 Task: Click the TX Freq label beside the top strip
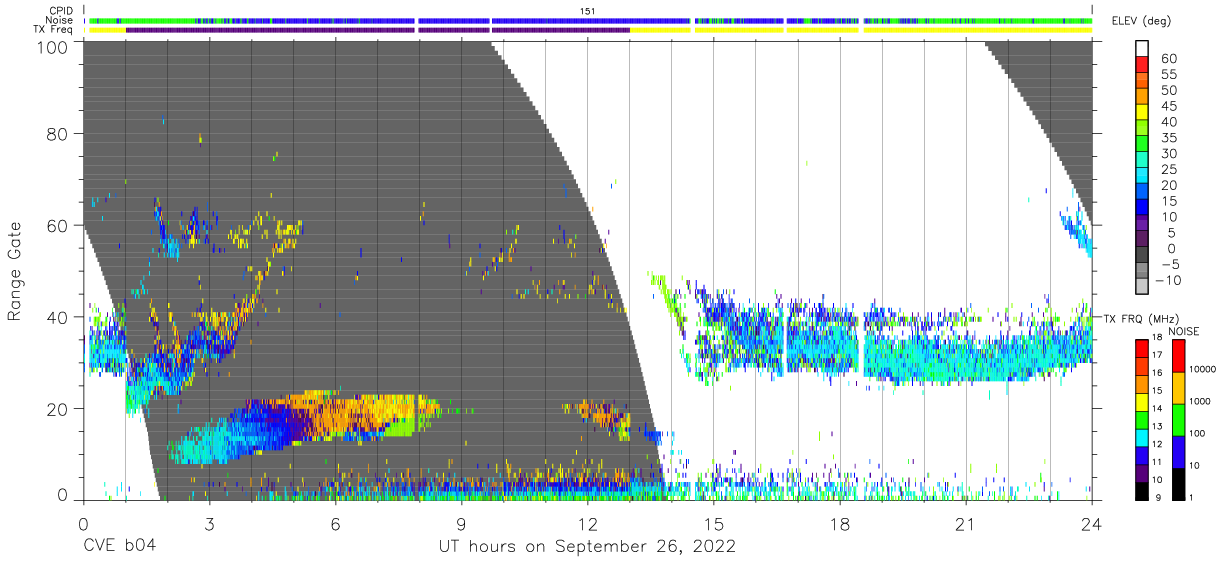[x=54, y=30]
